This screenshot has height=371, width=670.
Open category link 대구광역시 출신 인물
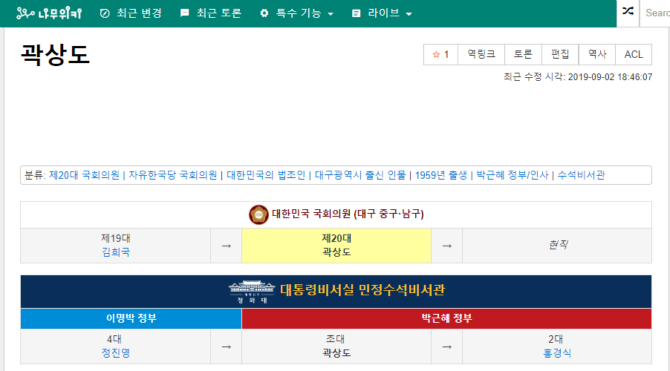point(360,175)
